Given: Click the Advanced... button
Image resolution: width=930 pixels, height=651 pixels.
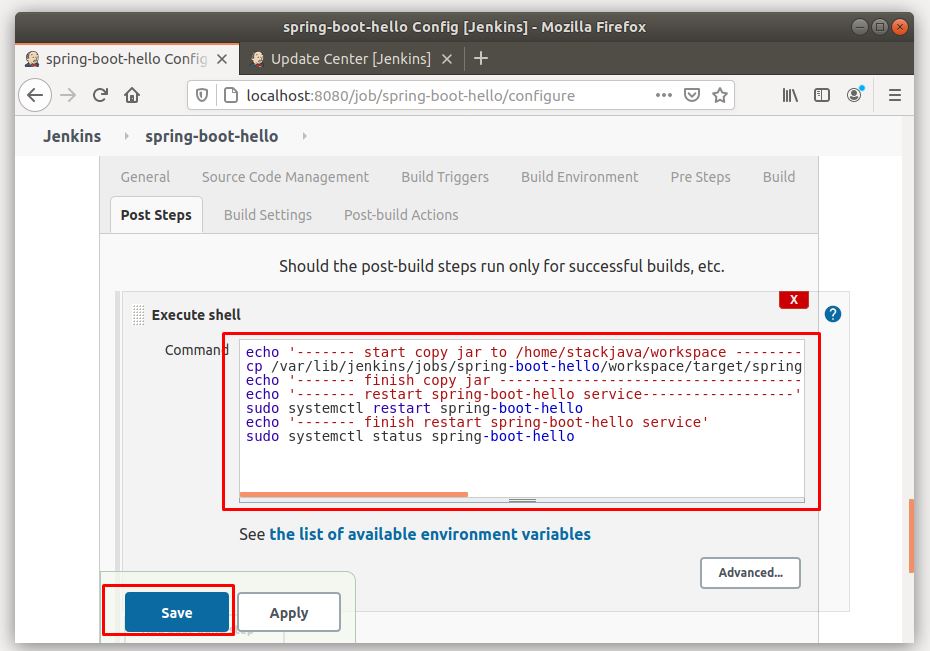Looking at the screenshot, I should click(x=750, y=573).
